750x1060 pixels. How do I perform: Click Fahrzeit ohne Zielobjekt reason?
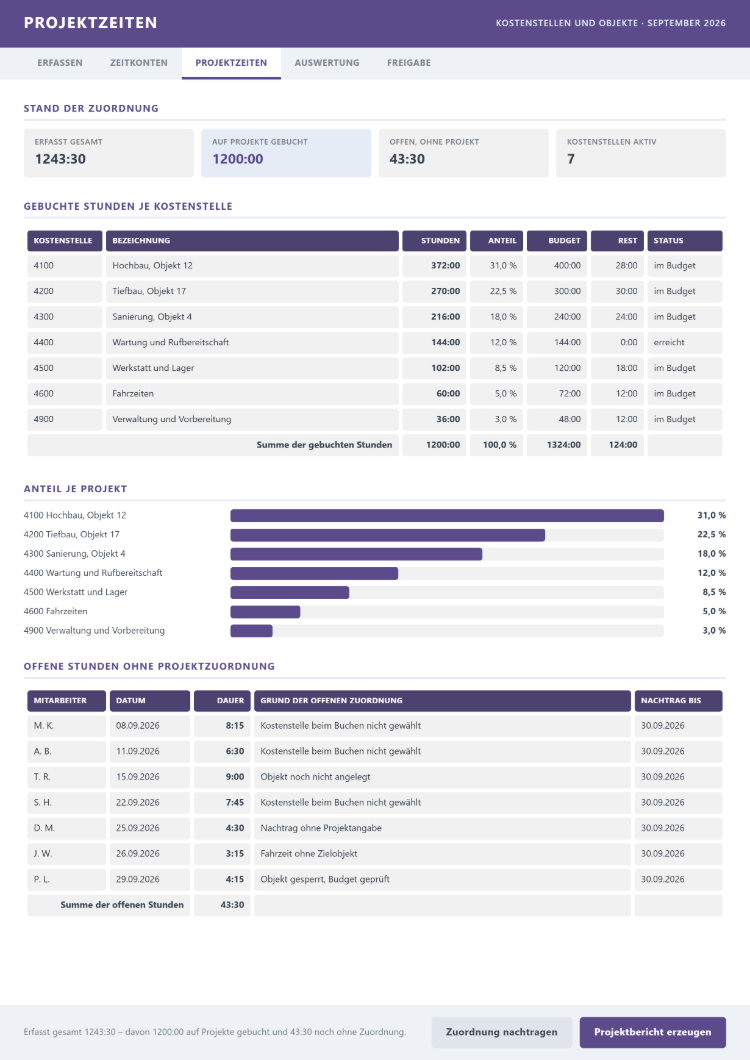coord(442,854)
